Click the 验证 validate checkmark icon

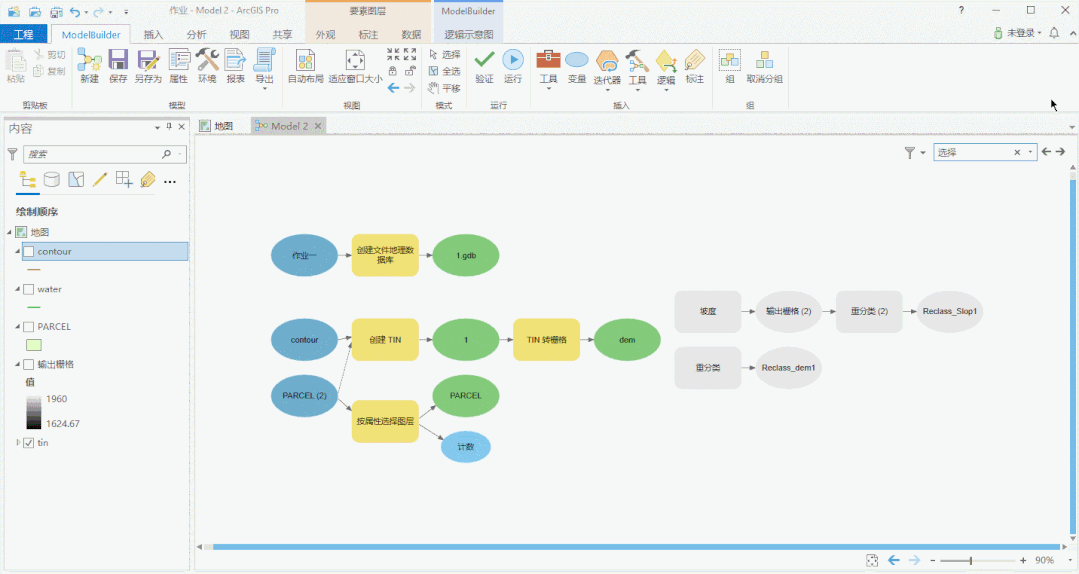[x=484, y=60]
